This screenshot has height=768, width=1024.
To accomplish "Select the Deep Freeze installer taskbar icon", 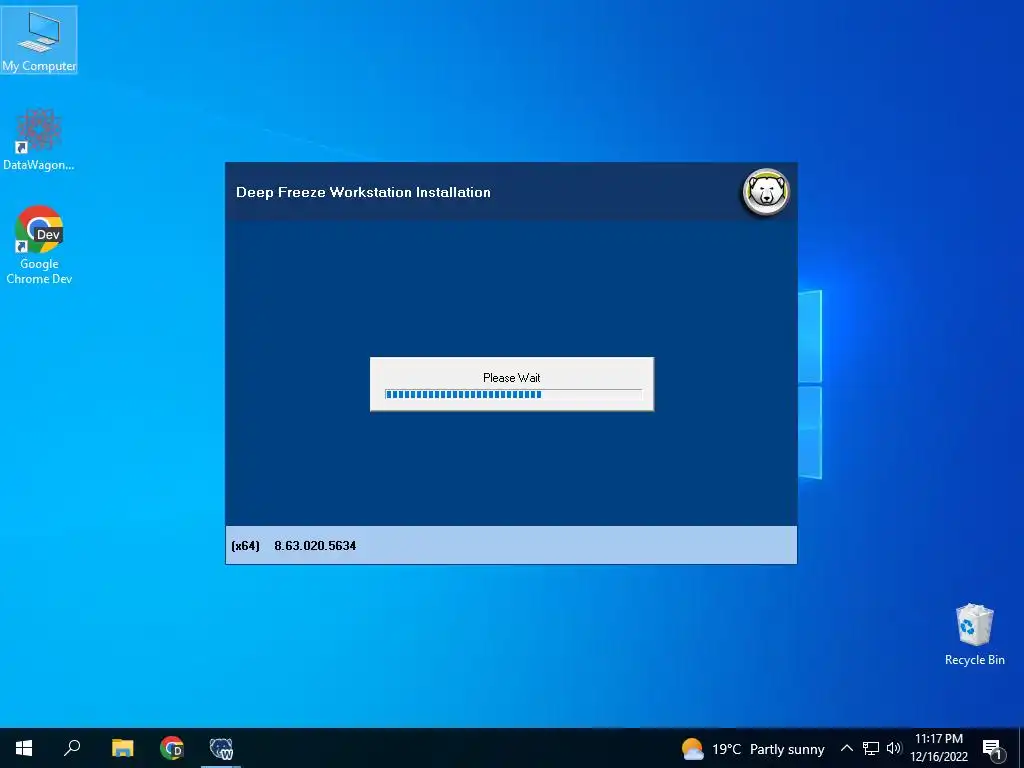I will (221, 748).
